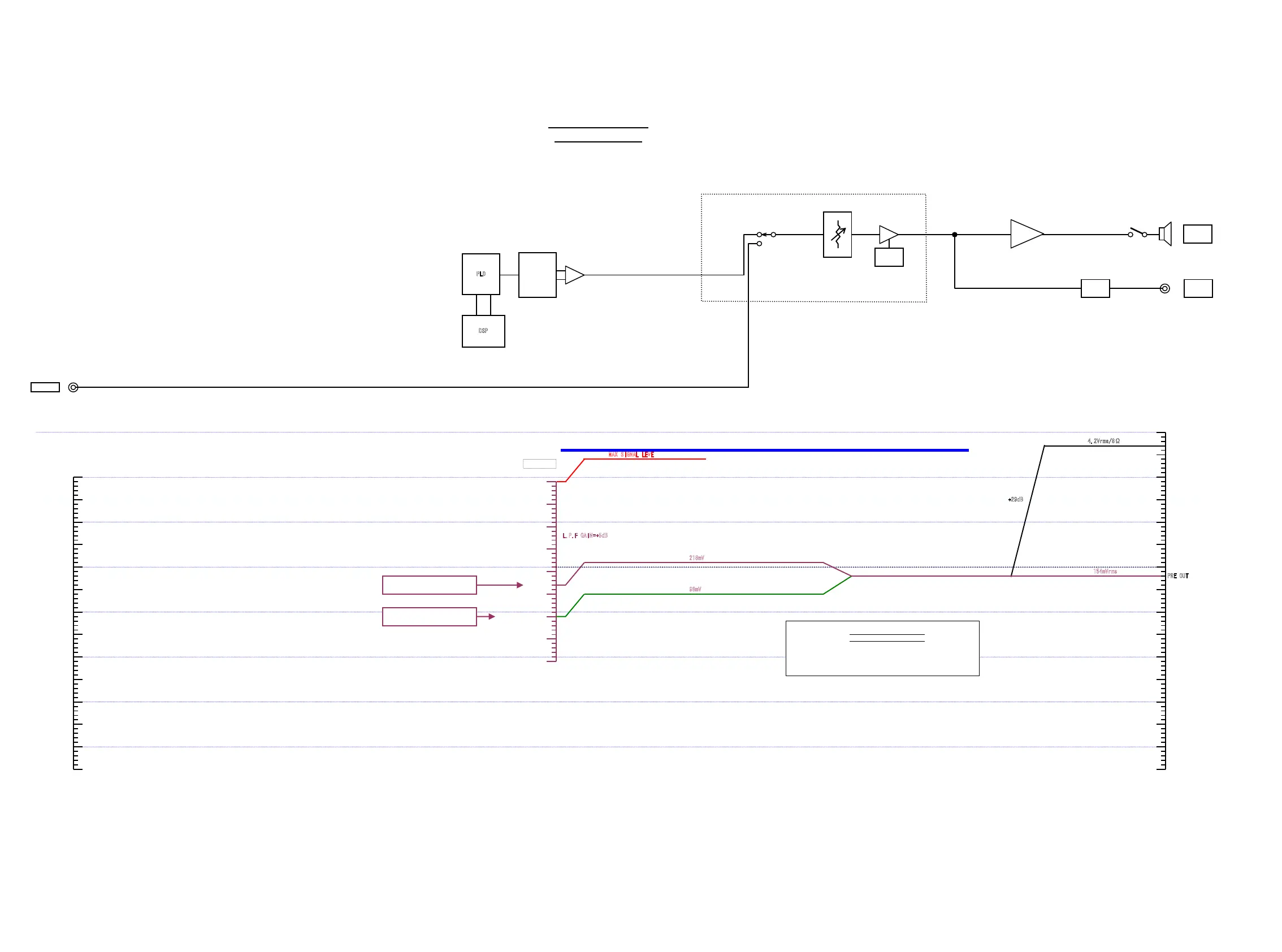Click the 218mV value label
1282x952 pixels.
(x=696, y=558)
